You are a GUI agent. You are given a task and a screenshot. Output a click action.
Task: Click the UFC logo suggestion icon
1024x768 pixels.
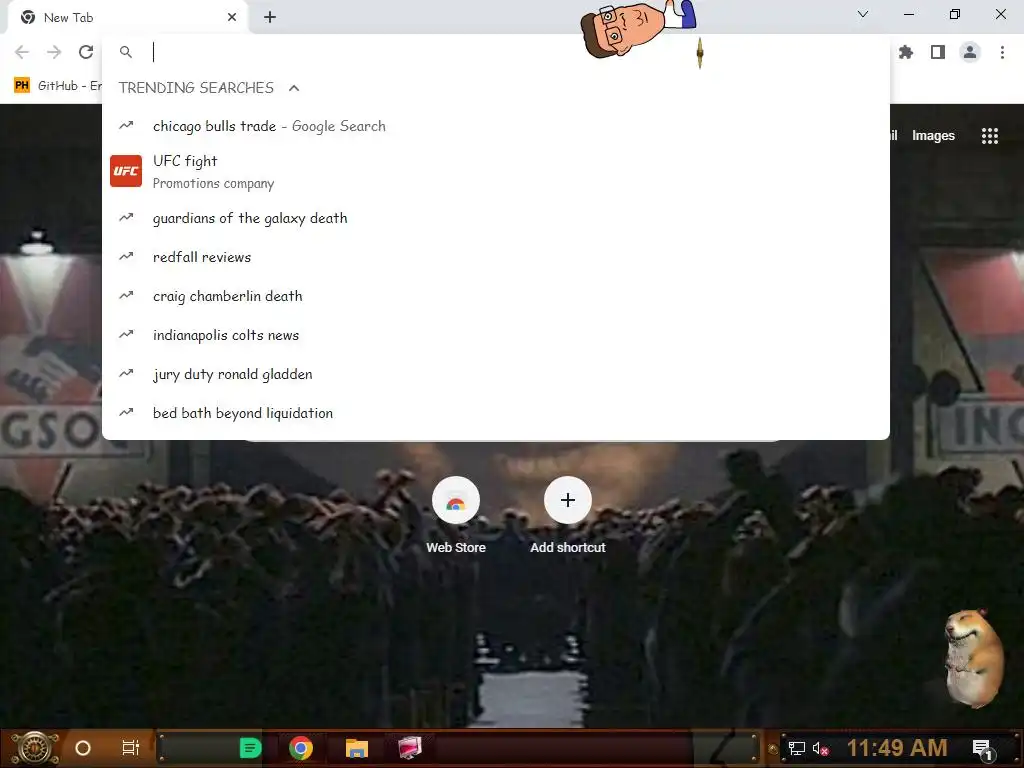pos(126,171)
